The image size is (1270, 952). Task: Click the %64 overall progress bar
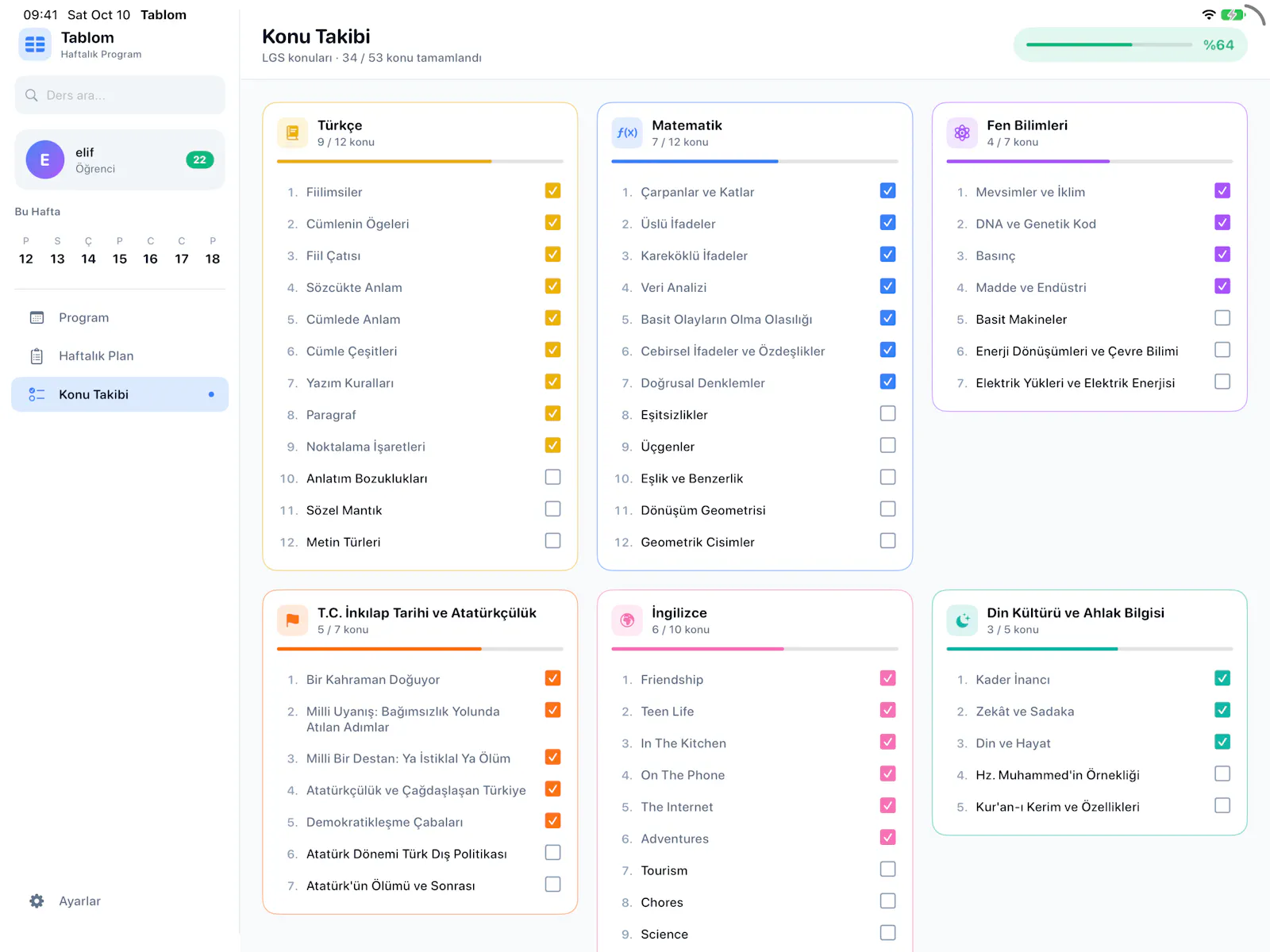1109,44
